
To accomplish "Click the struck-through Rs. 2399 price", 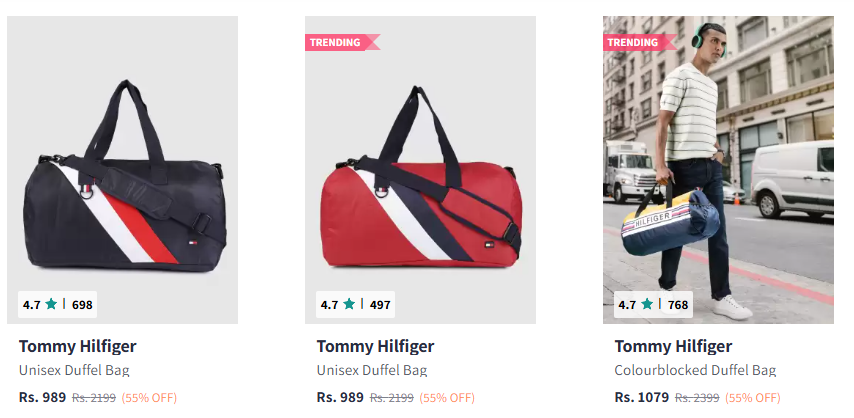I will pos(697,398).
